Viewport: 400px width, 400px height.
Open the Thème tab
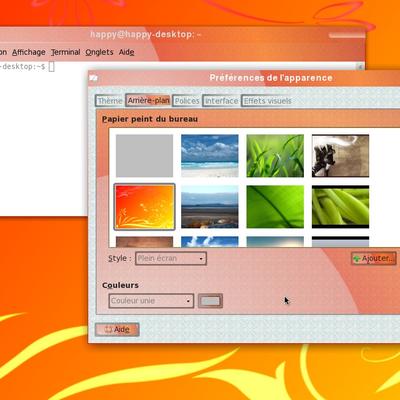[109, 101]
